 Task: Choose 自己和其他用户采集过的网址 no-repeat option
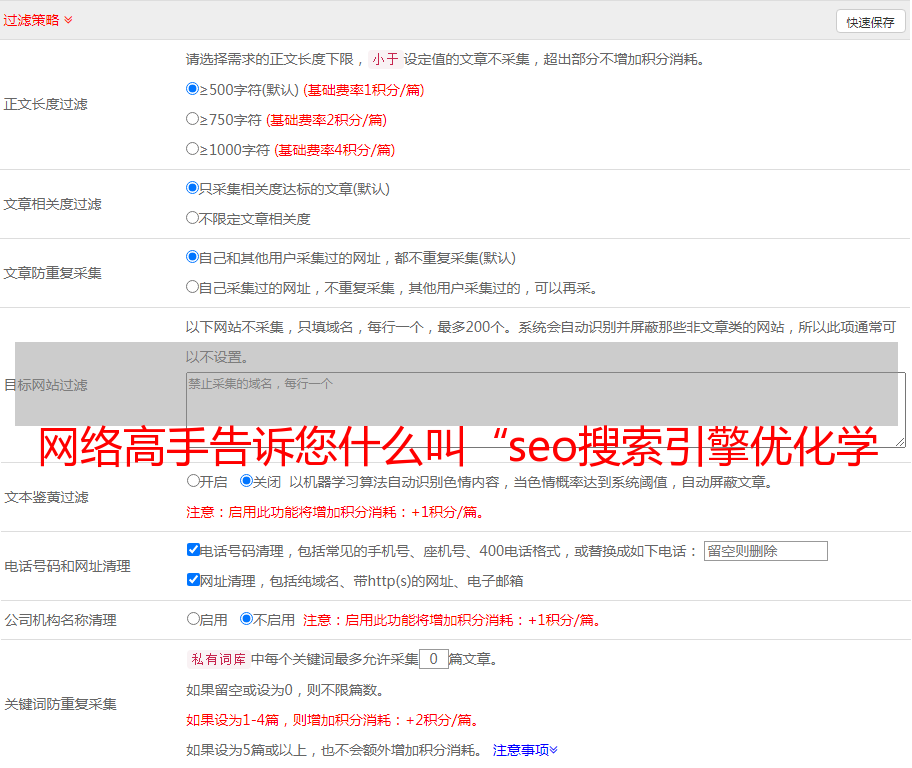pyautogui.click(x=193, y=257)
